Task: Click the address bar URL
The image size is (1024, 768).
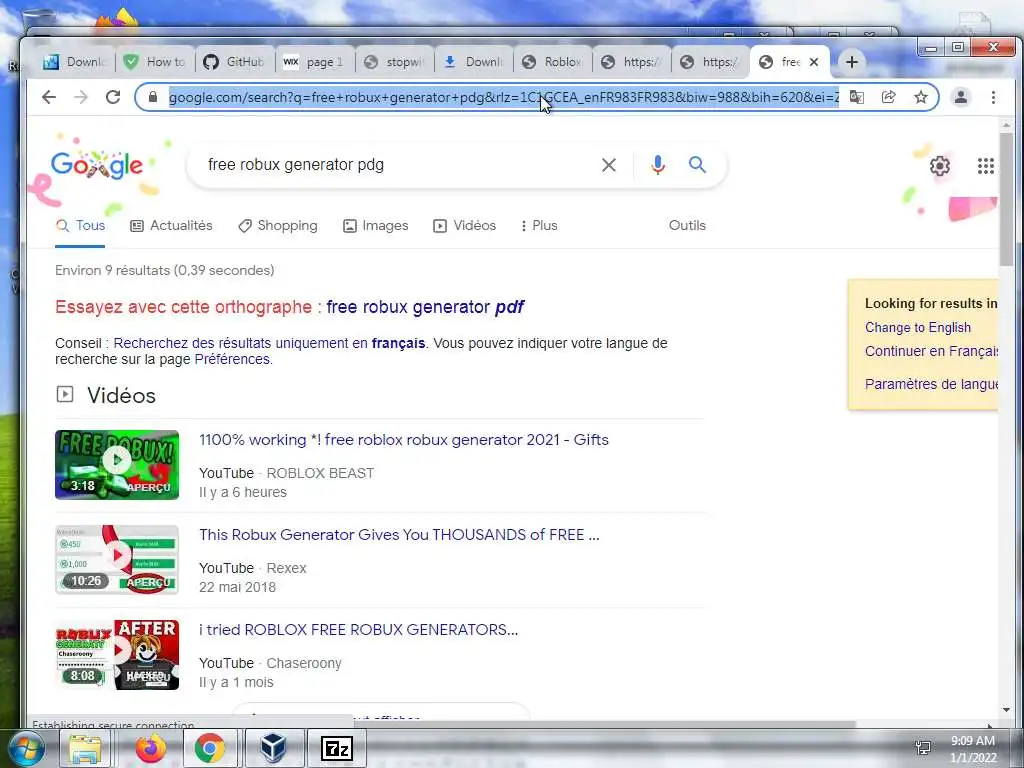Action: (x=503, y=97)
